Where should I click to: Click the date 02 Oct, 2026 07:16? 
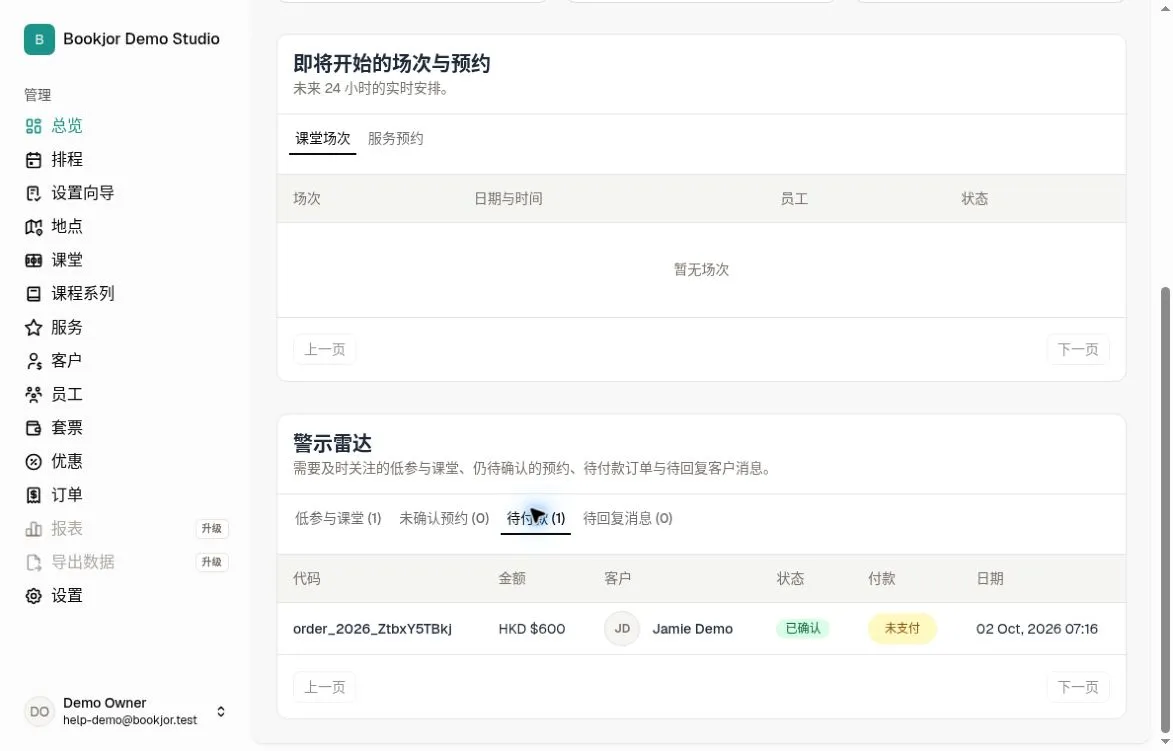1037,629
